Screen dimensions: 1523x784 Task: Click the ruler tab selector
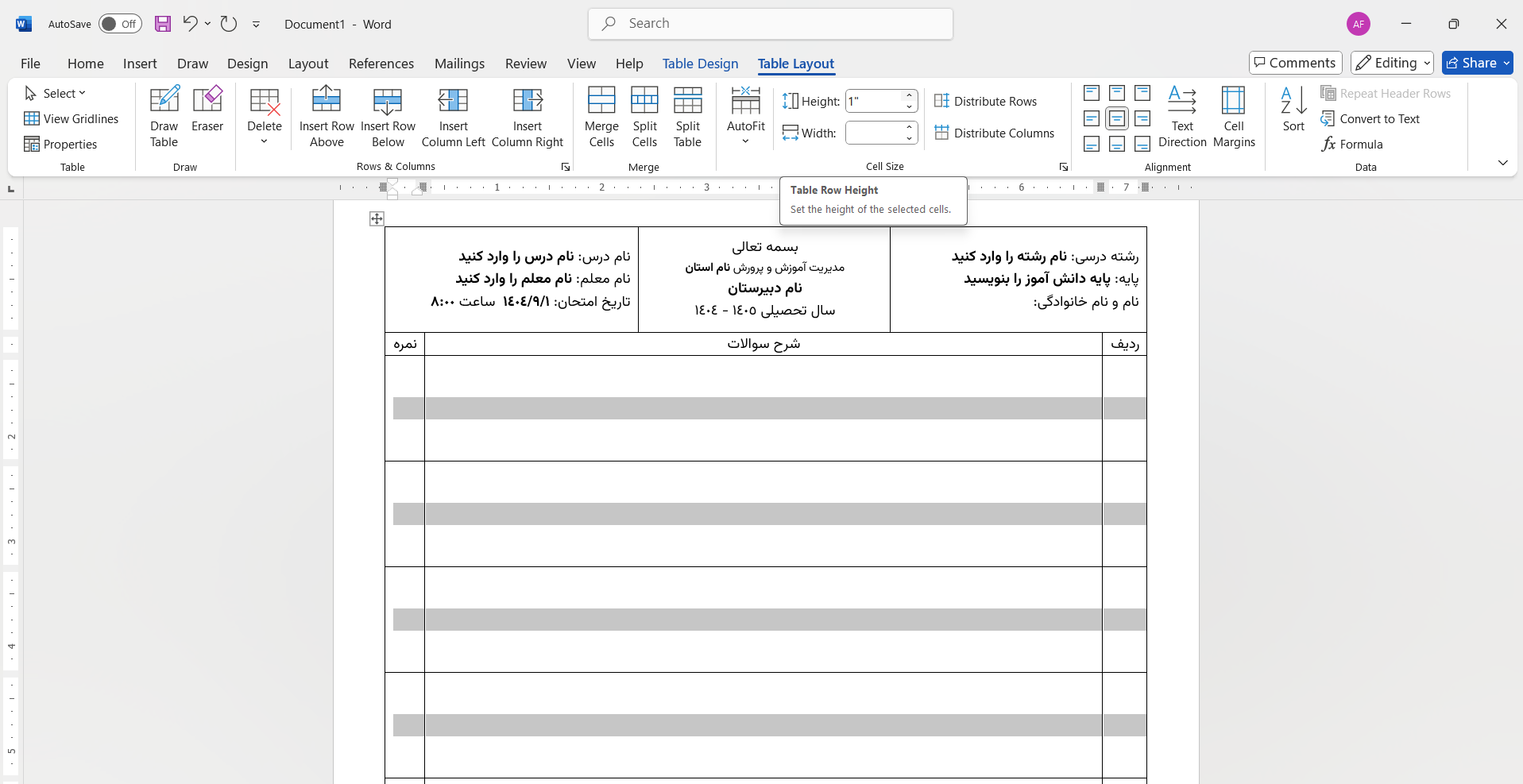11,189
